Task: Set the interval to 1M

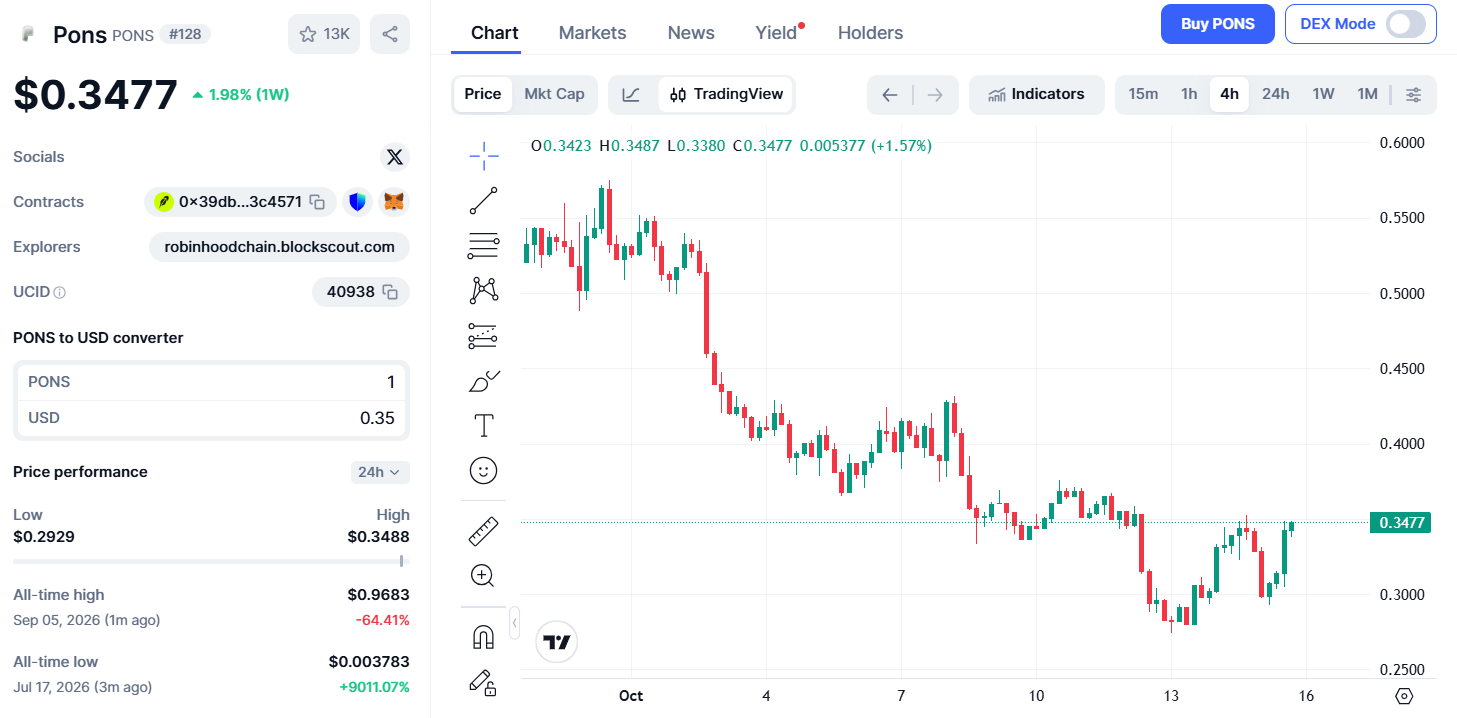Action: [1367, 94]
